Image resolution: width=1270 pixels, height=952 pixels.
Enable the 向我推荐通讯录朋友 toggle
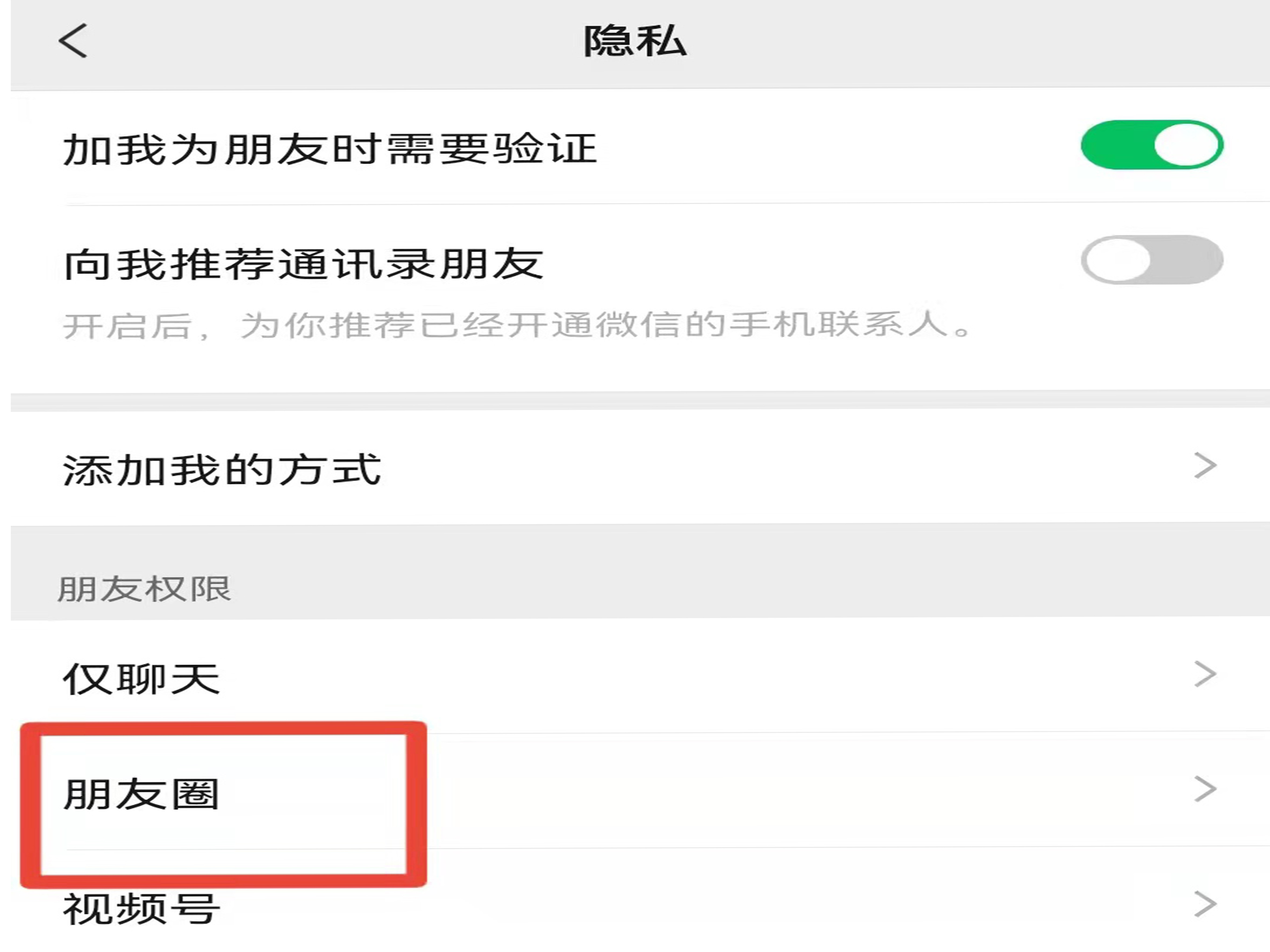pyautogui.click(x=1151, y=259)
